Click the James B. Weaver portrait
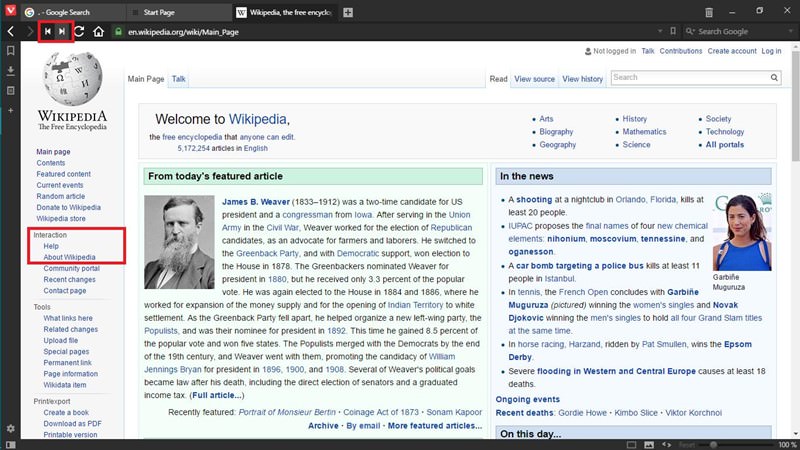This screenshot has width=800, height=450. coord(179,242)
